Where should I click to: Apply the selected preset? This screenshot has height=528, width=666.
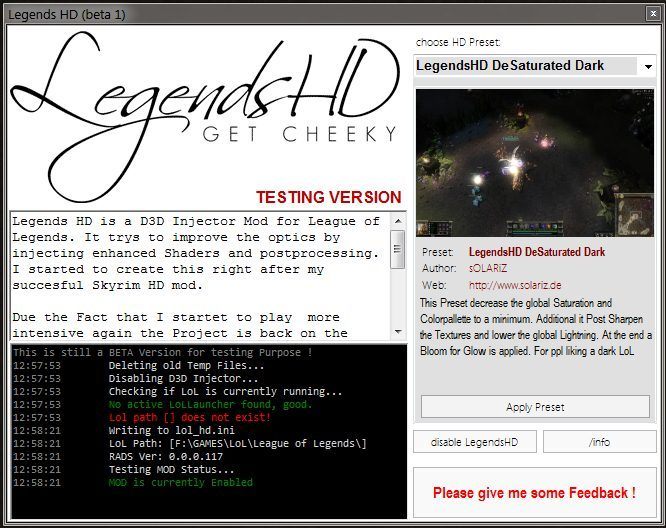[x=535, y=407]
